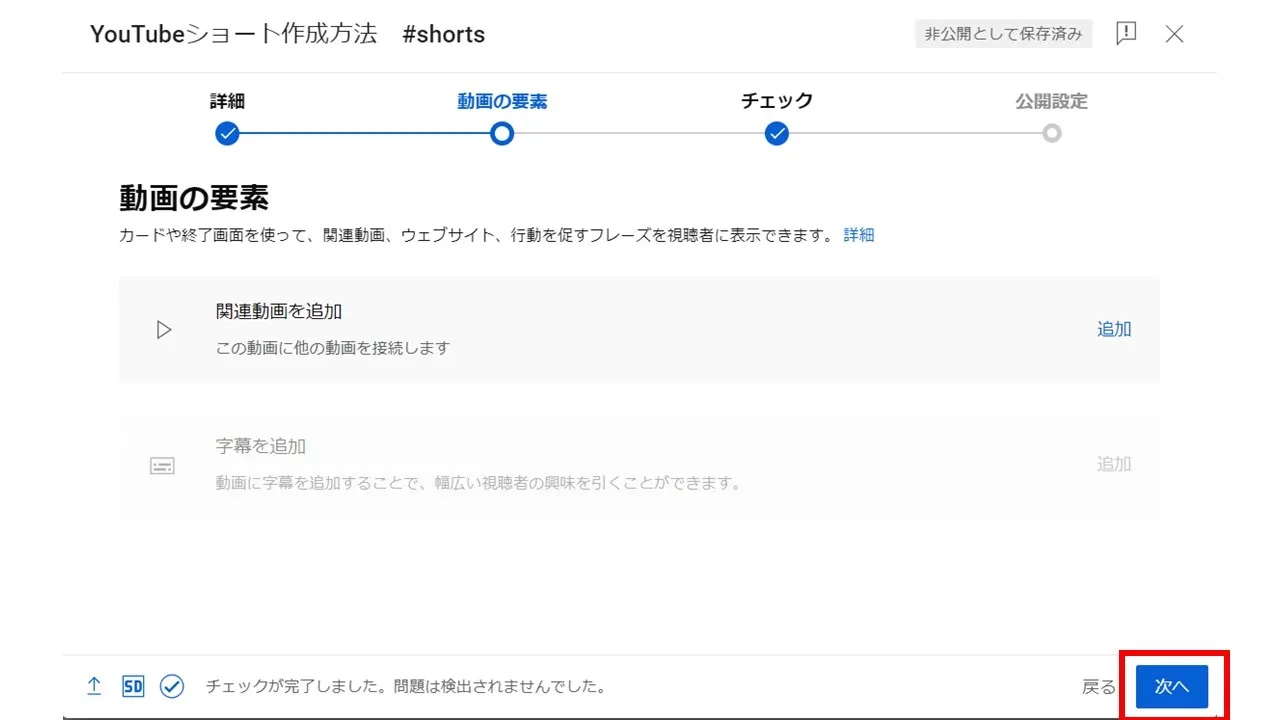1280x720 pixels.
Task: Click the 字幕を追加 heading text
Action: (x=261, y=446)
